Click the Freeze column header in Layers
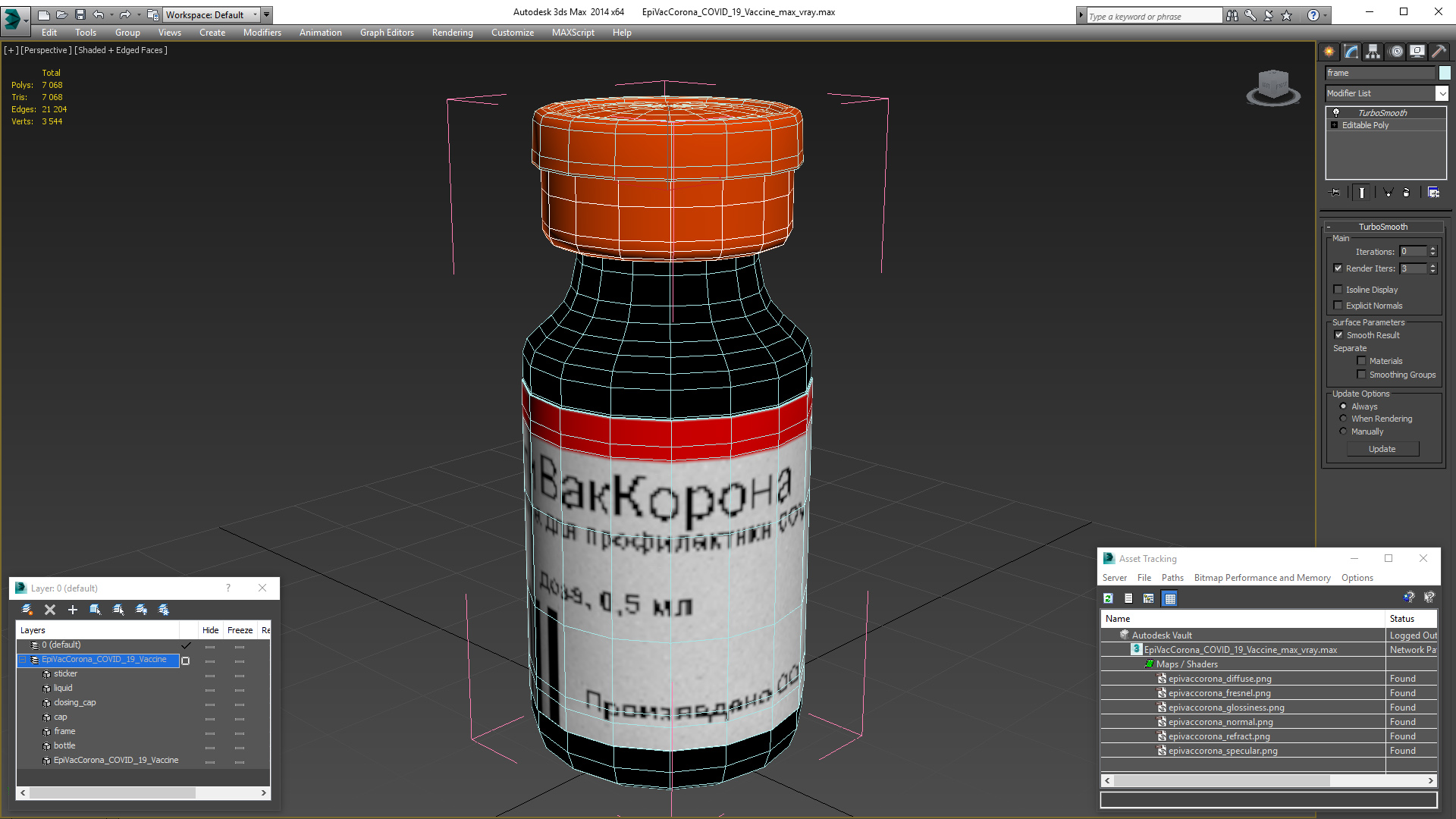Viewport: 1456px width, 819px height. (x=240, y=630)
